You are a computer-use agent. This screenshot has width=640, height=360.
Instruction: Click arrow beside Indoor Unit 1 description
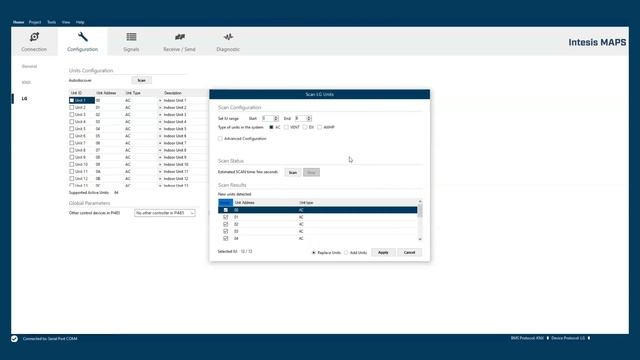pyautogui.click(x=160, y=100)
